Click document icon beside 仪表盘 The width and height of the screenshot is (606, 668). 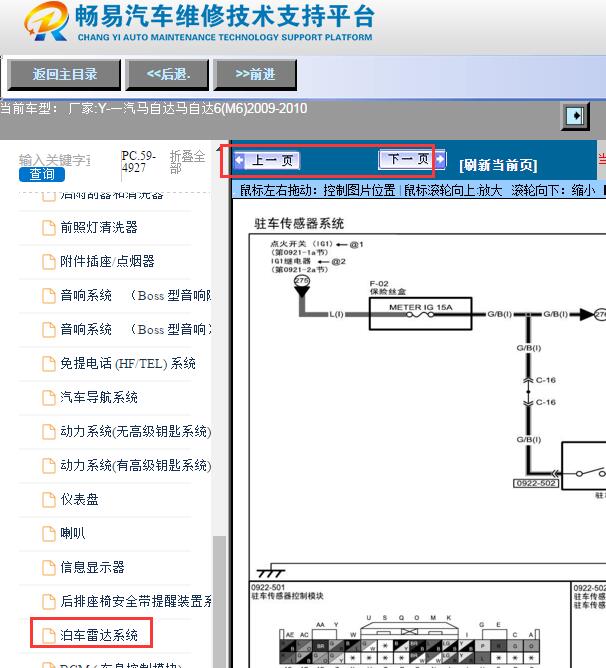pyautogui.click(x=49, y=499)
